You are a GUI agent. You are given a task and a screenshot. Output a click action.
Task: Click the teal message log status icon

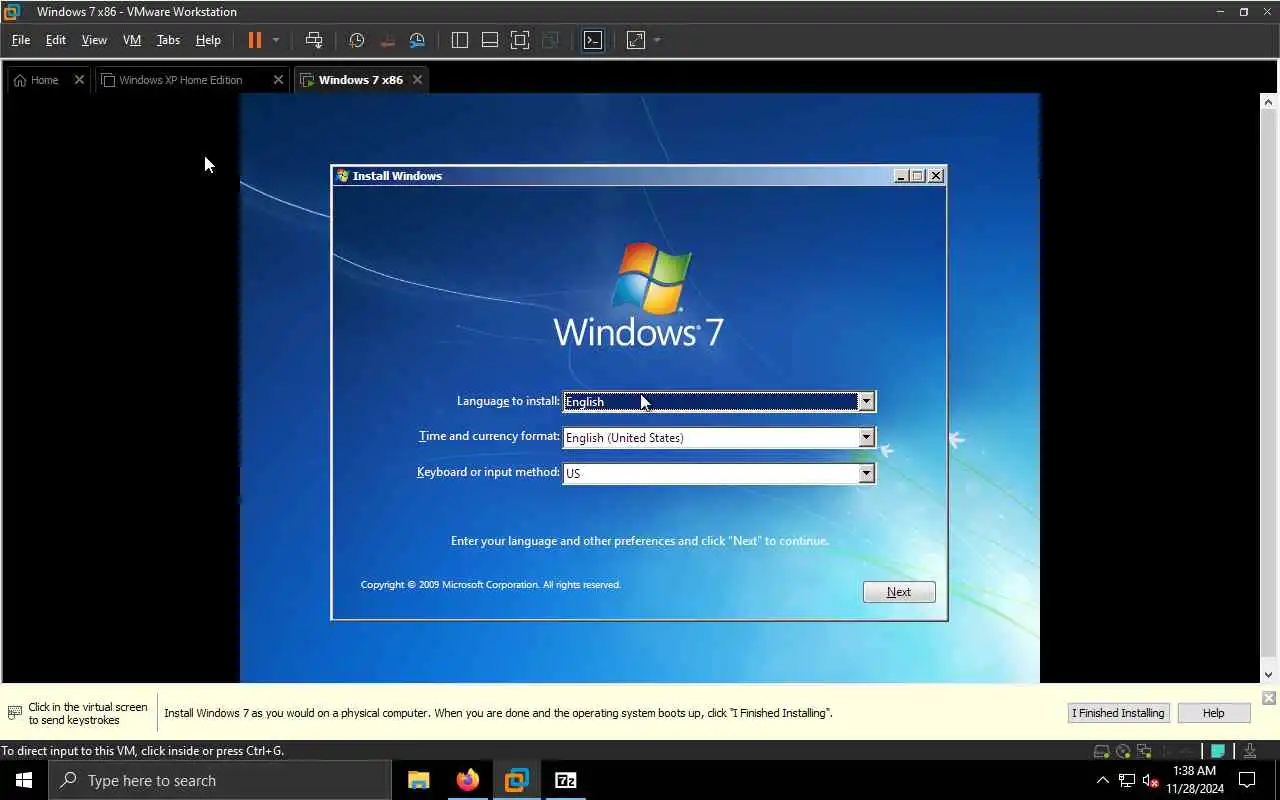point(1218,751)
